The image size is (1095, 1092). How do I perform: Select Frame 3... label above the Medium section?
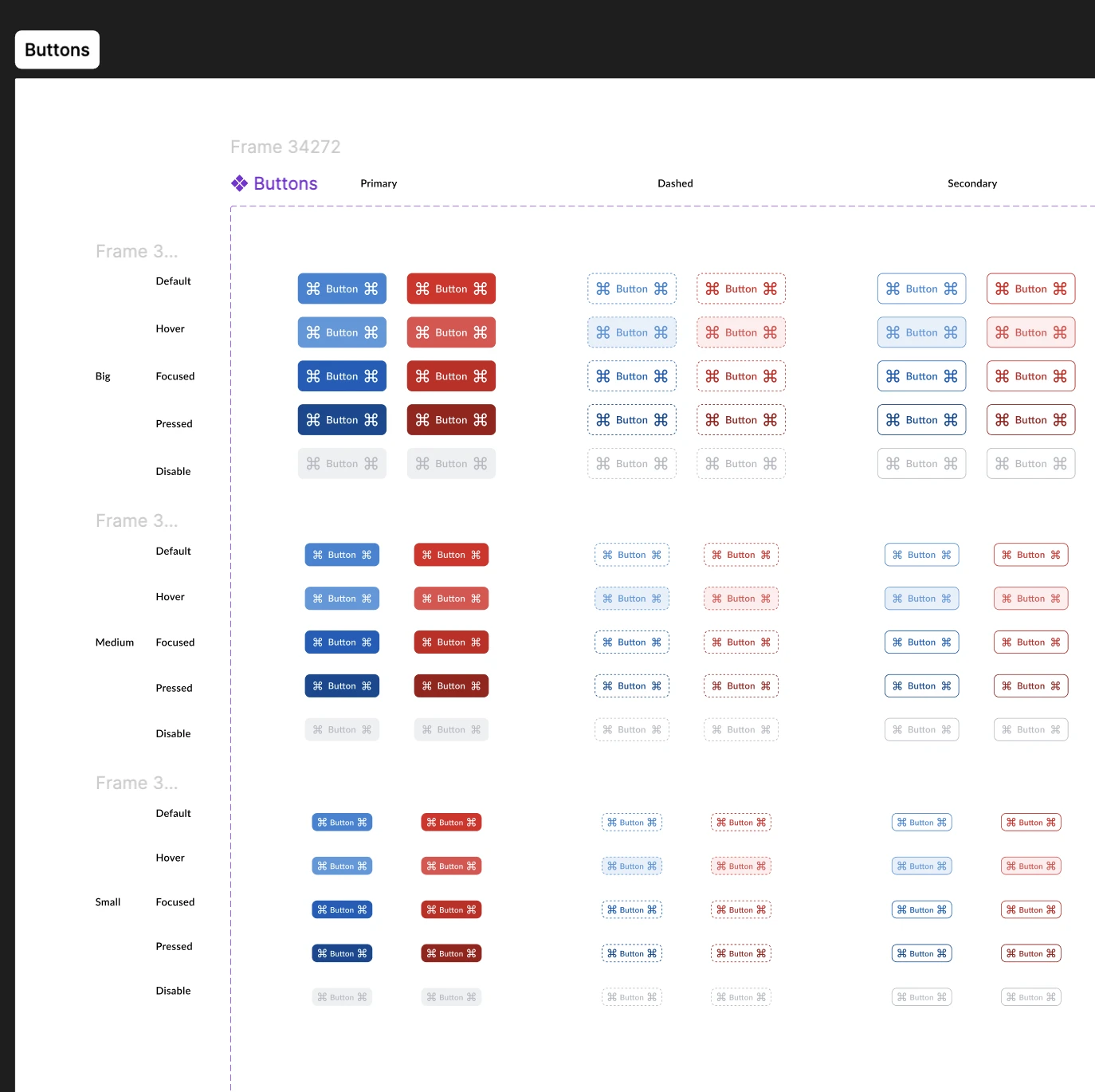[136, 520]
